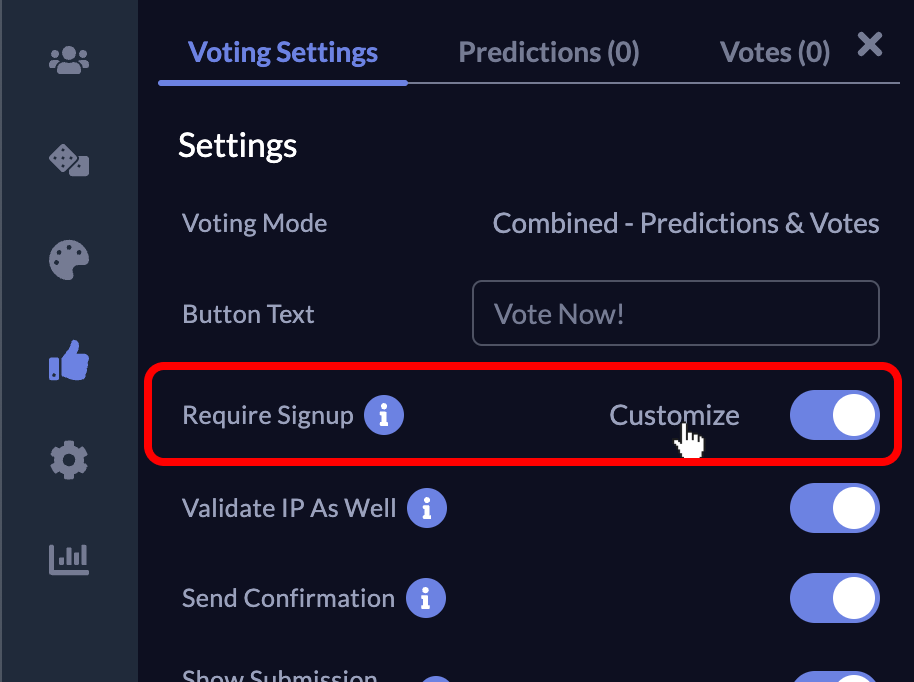Image resolution: width=914 pixels, height=682 pixels.
Task: Open the color palette theme icon
Action: point(69,260)
